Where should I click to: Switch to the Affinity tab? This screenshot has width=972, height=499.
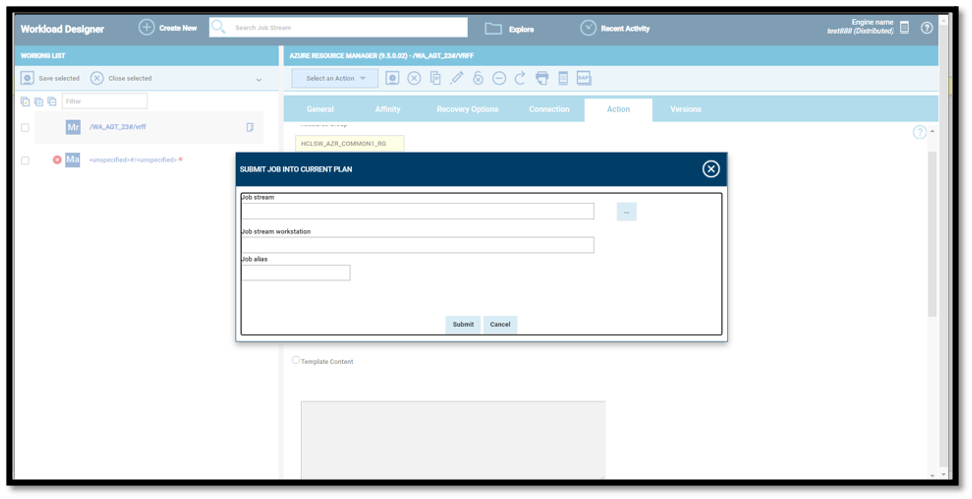(x=387, y=109)
